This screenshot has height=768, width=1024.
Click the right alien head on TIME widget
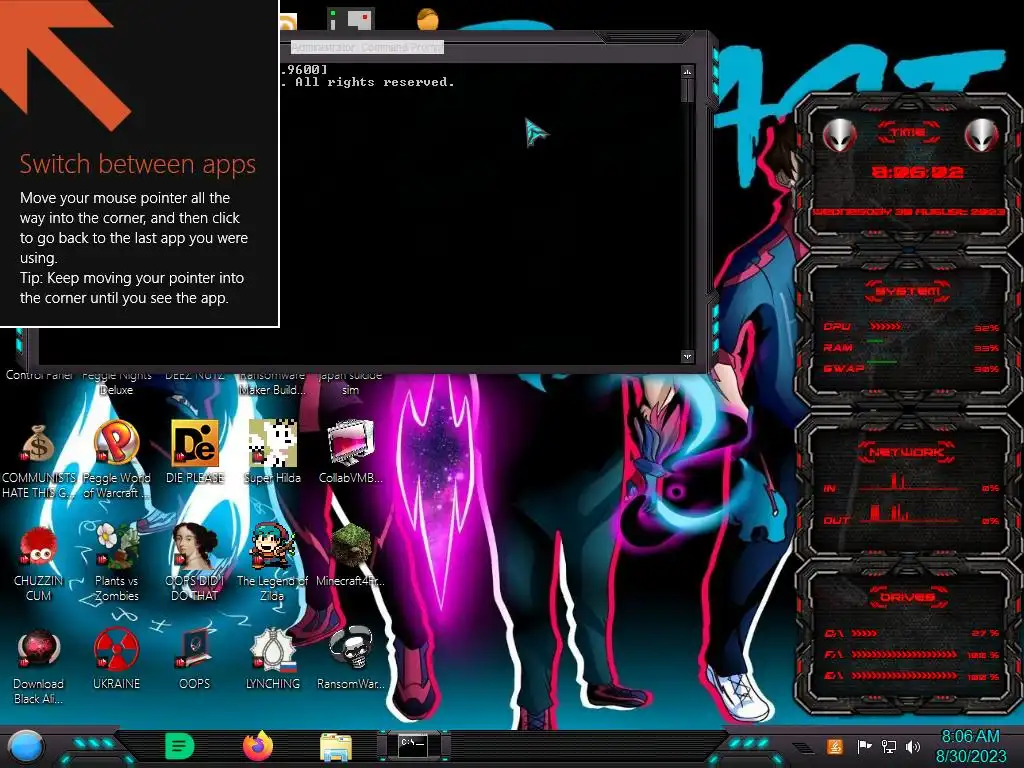click(982, 135)
